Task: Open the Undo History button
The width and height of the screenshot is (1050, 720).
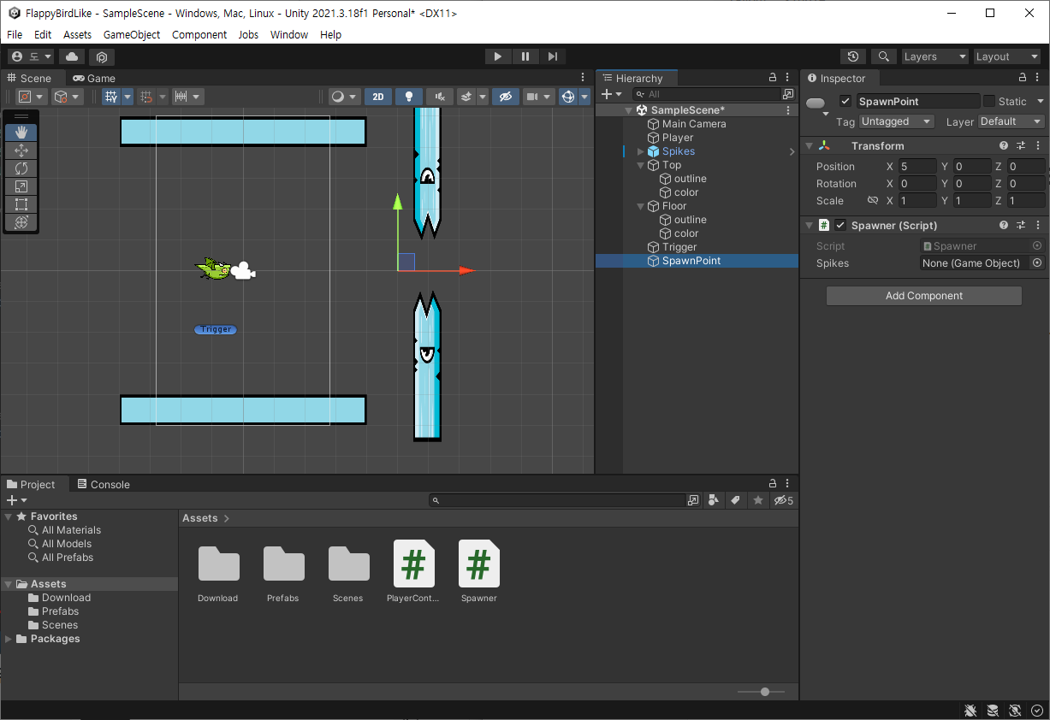Action: 852,57
